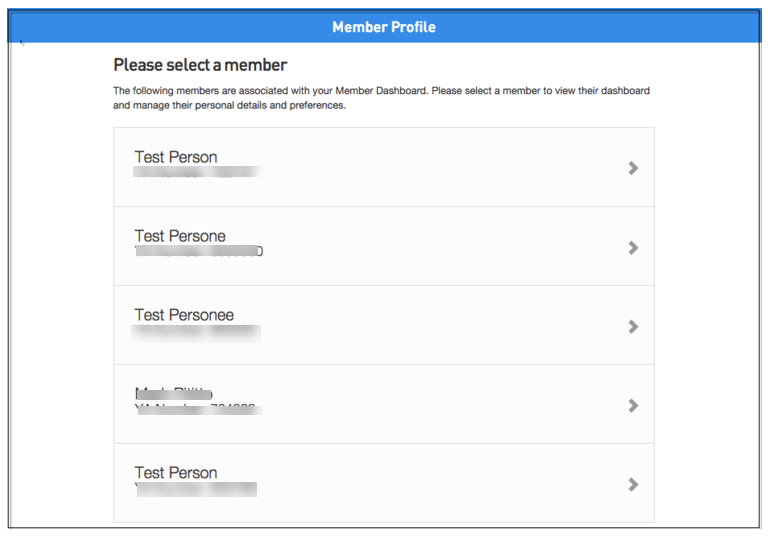Click the member dashboard description paragraph
Screen dimensions: 770x538
(380, 98)
